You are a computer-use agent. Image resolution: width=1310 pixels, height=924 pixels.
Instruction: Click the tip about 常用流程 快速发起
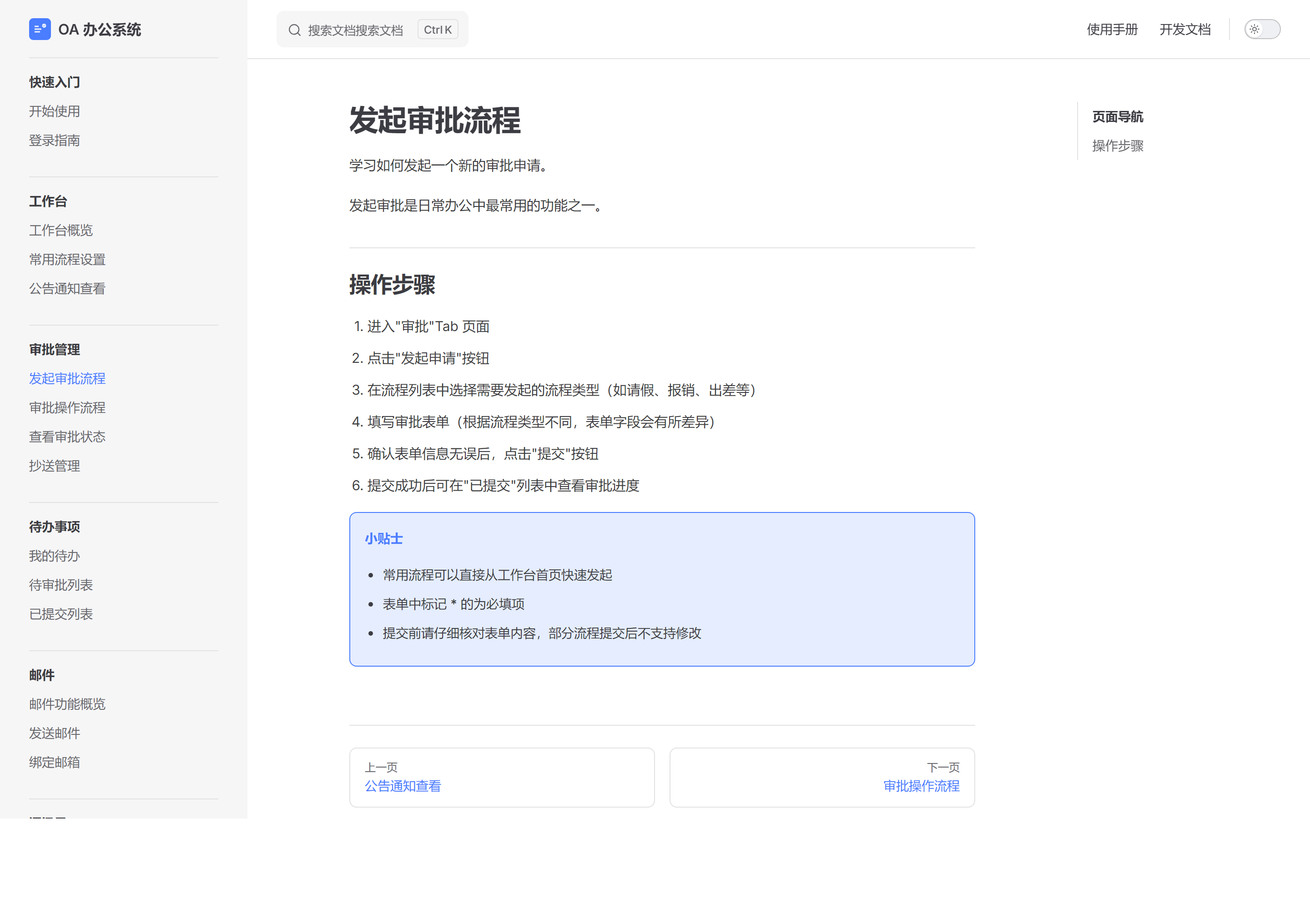(498, 576)
